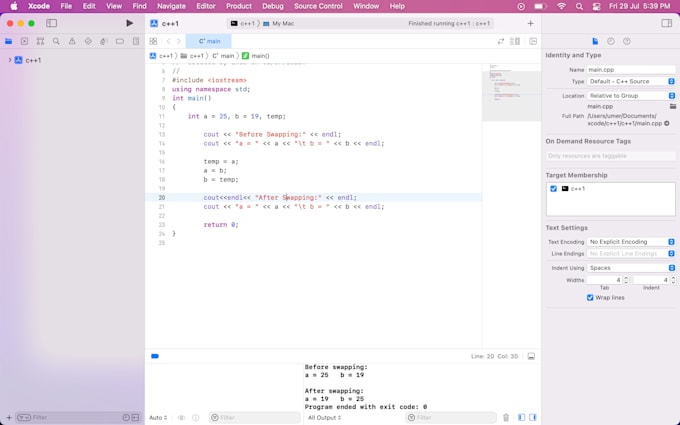Toggle the variables view pane
This screenshot has width=680, height=425.
[x=522, y=418]
